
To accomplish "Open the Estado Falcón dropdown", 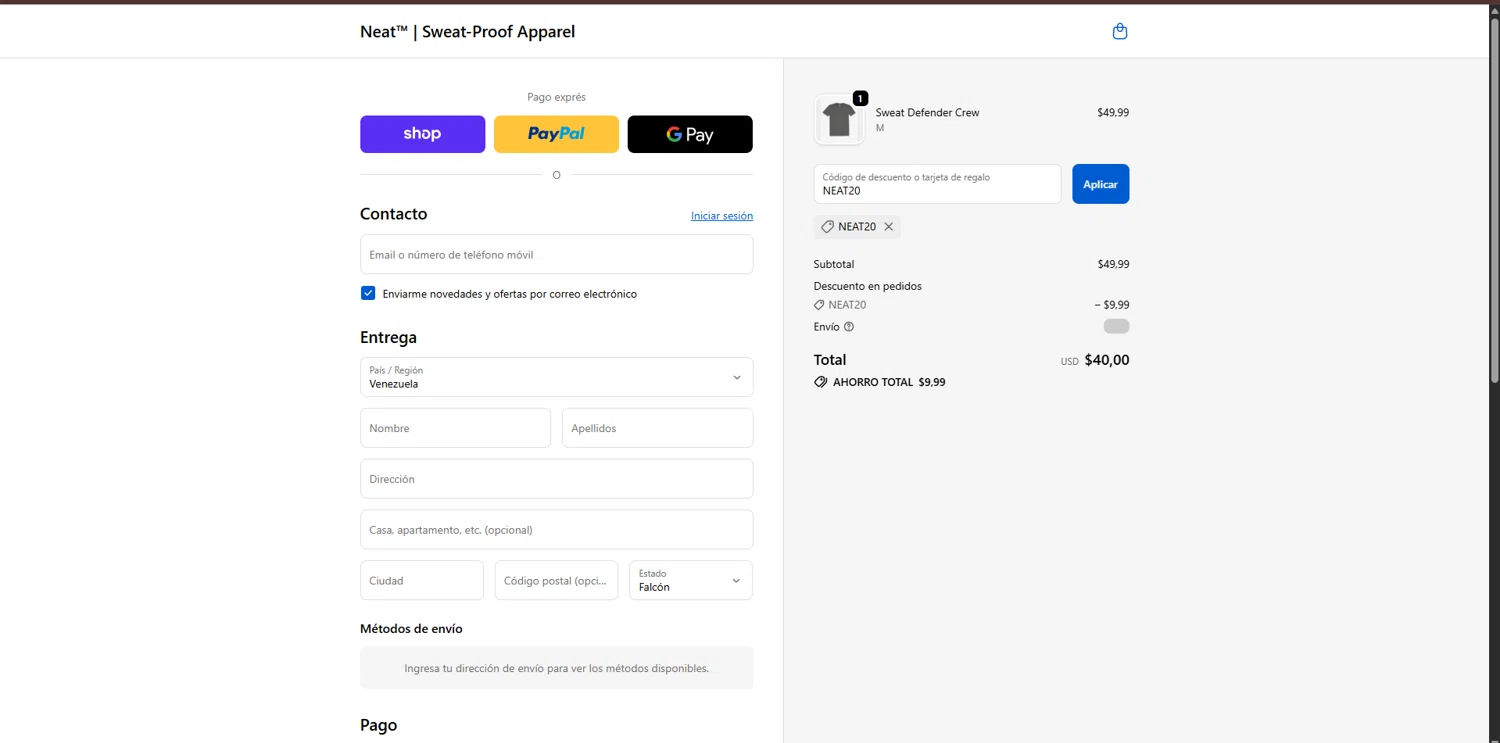I will [x=691, y=580].
